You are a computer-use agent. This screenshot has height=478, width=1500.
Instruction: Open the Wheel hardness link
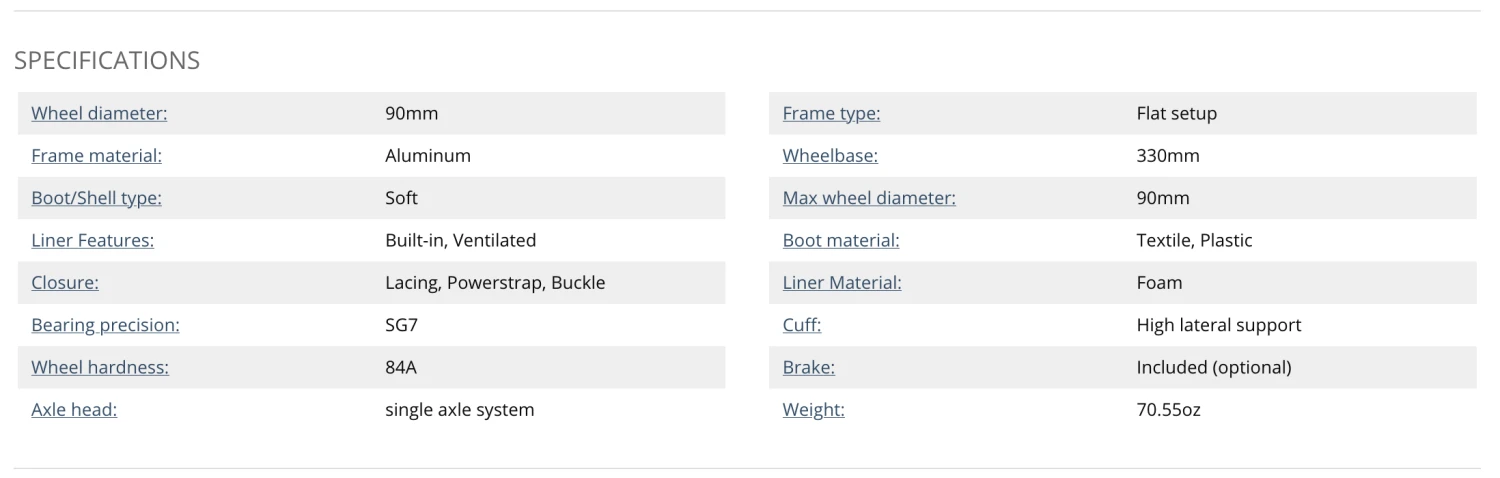[x=100, y=367]
